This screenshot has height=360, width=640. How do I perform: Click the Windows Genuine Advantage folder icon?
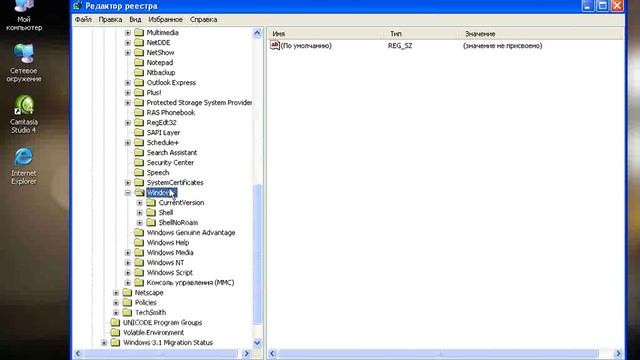139,232
